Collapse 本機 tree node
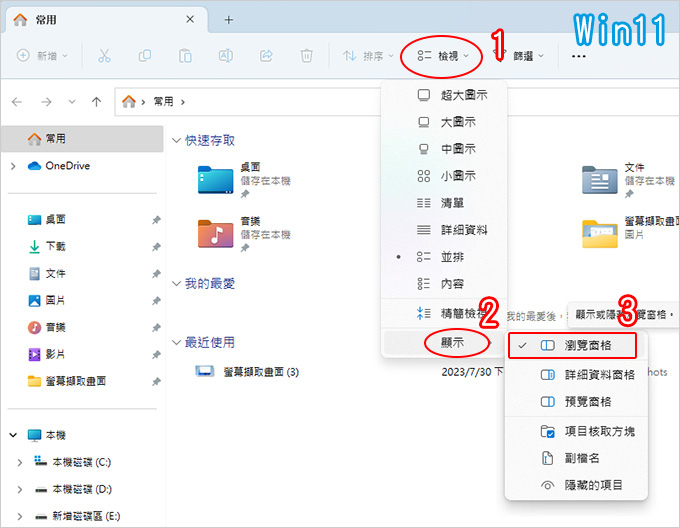The image size is (680, 528). [13, 435]
